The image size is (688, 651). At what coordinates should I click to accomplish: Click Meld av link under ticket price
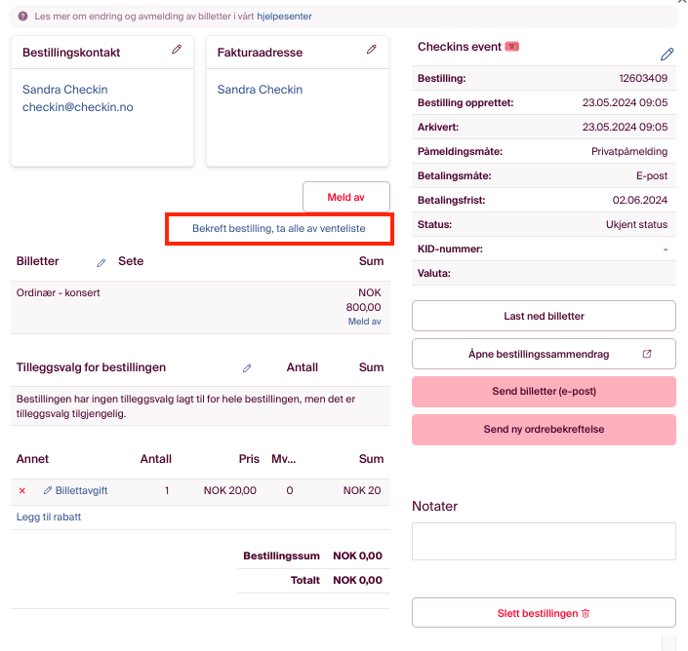[364, 321]
